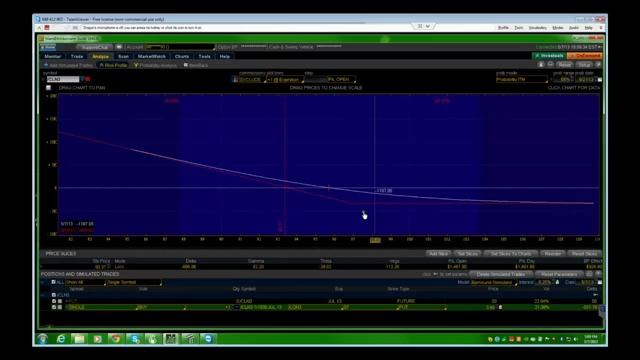The image size is (640, 360).
Task: Click the highlighted price slice label on the x-axis
Action: tap(375, 240)
